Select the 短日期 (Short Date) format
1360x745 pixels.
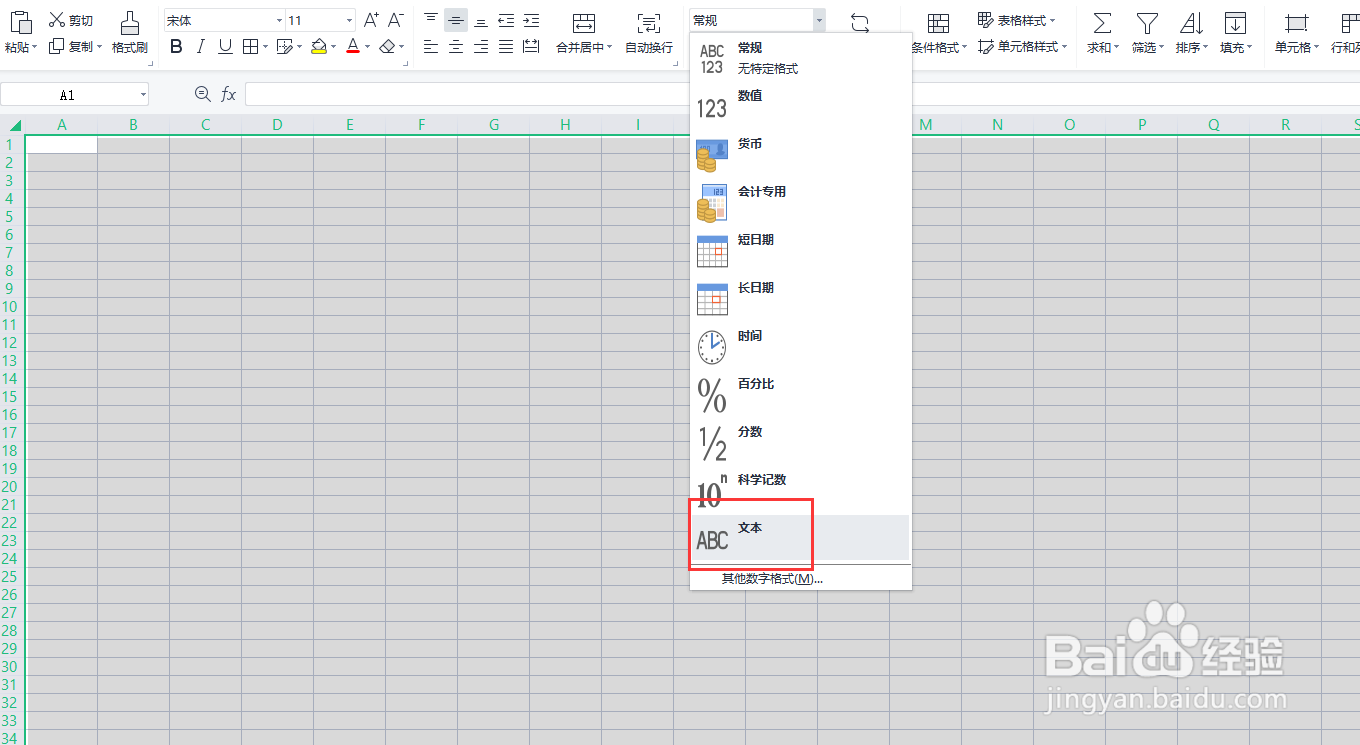(x=800, y=251)
